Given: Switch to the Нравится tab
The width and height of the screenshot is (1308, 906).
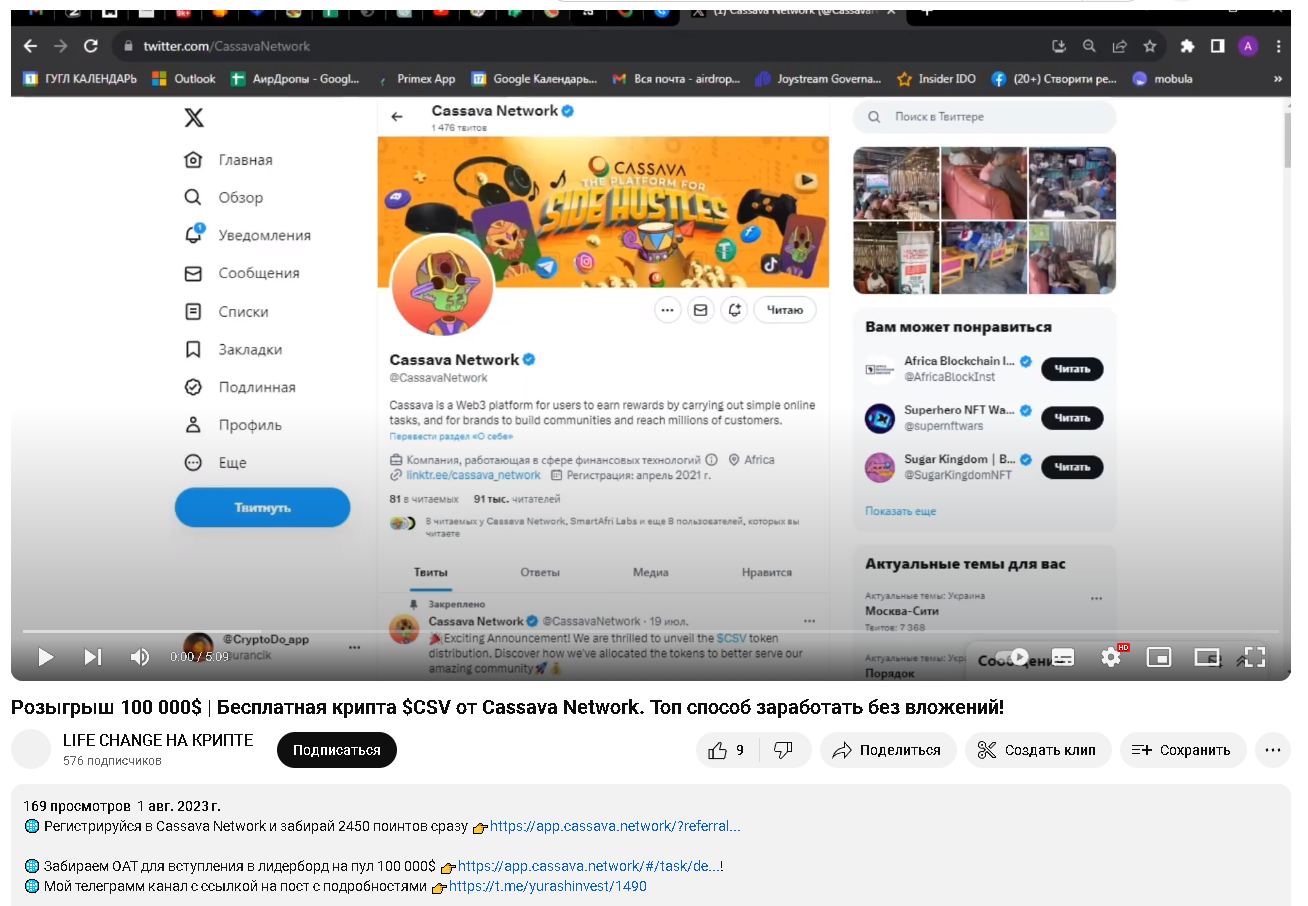Looking at the screenshot, I should tap(767, 573).
